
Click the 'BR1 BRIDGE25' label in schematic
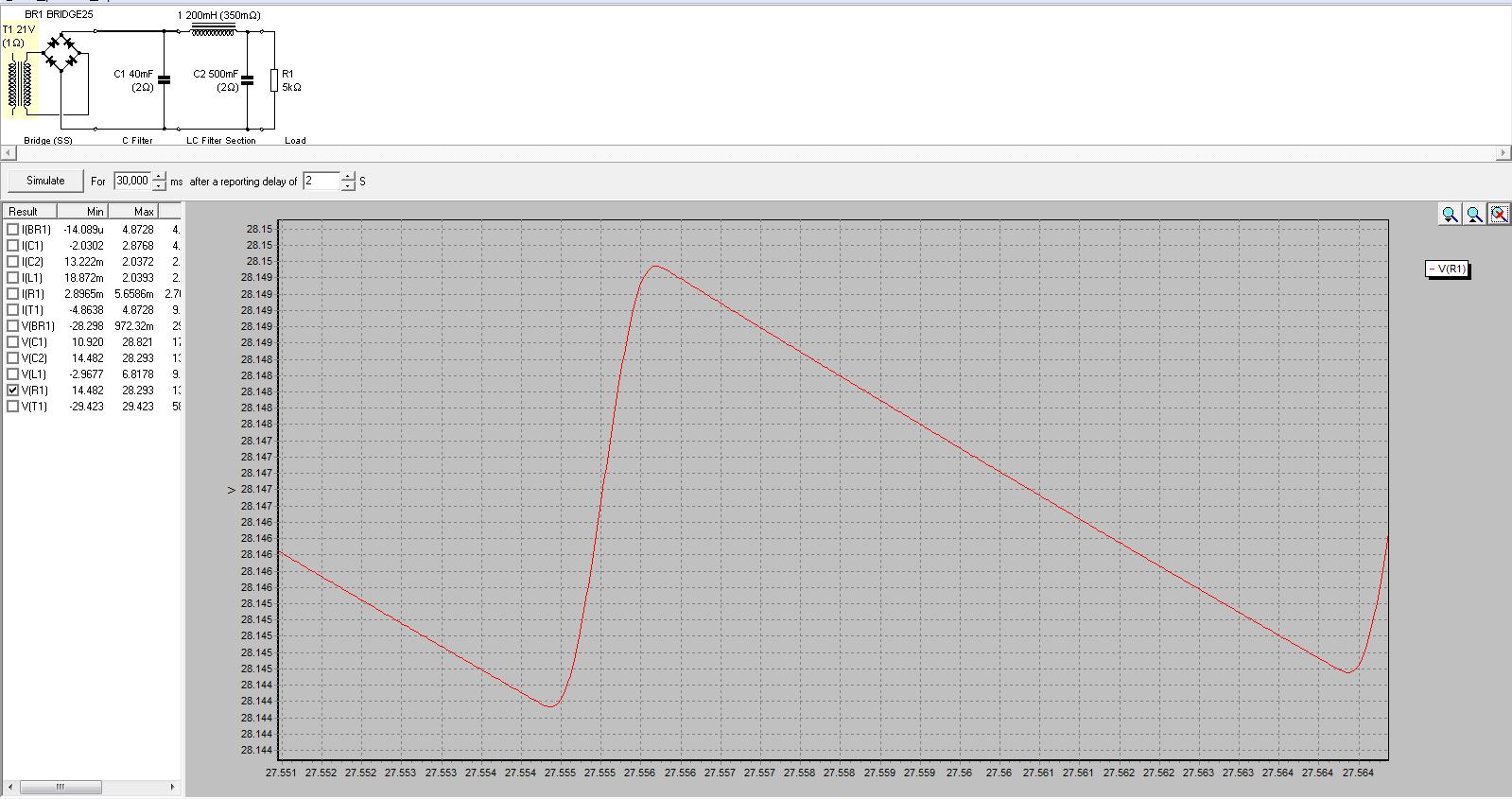click(59, 14)
